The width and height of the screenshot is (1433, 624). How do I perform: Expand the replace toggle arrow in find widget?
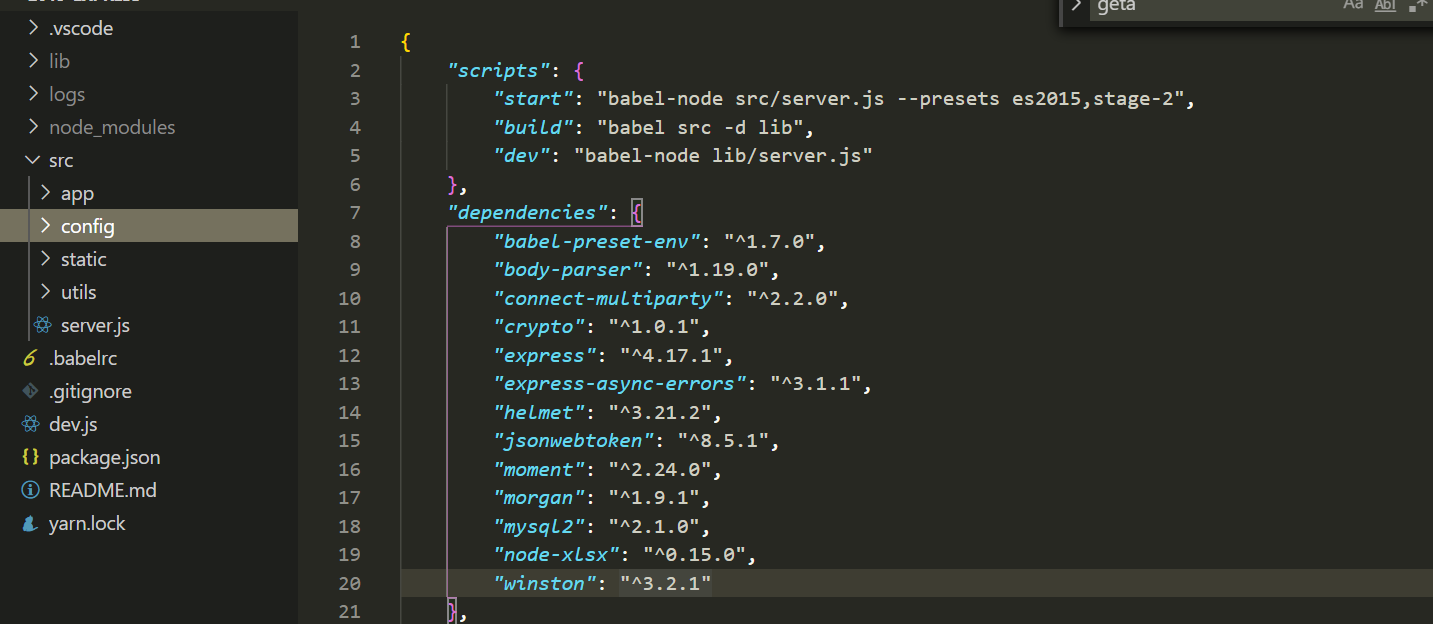click(1076, 5)
